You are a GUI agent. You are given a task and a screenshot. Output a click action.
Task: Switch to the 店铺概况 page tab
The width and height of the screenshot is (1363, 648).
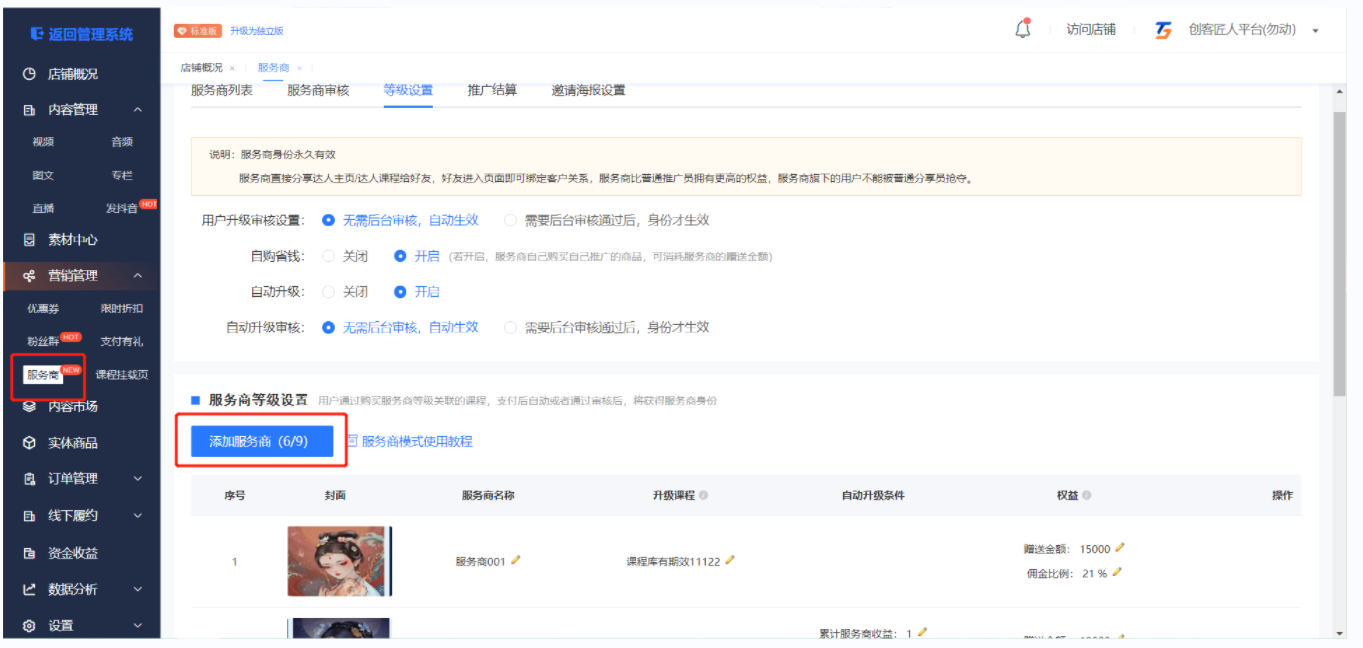point(201,67)
